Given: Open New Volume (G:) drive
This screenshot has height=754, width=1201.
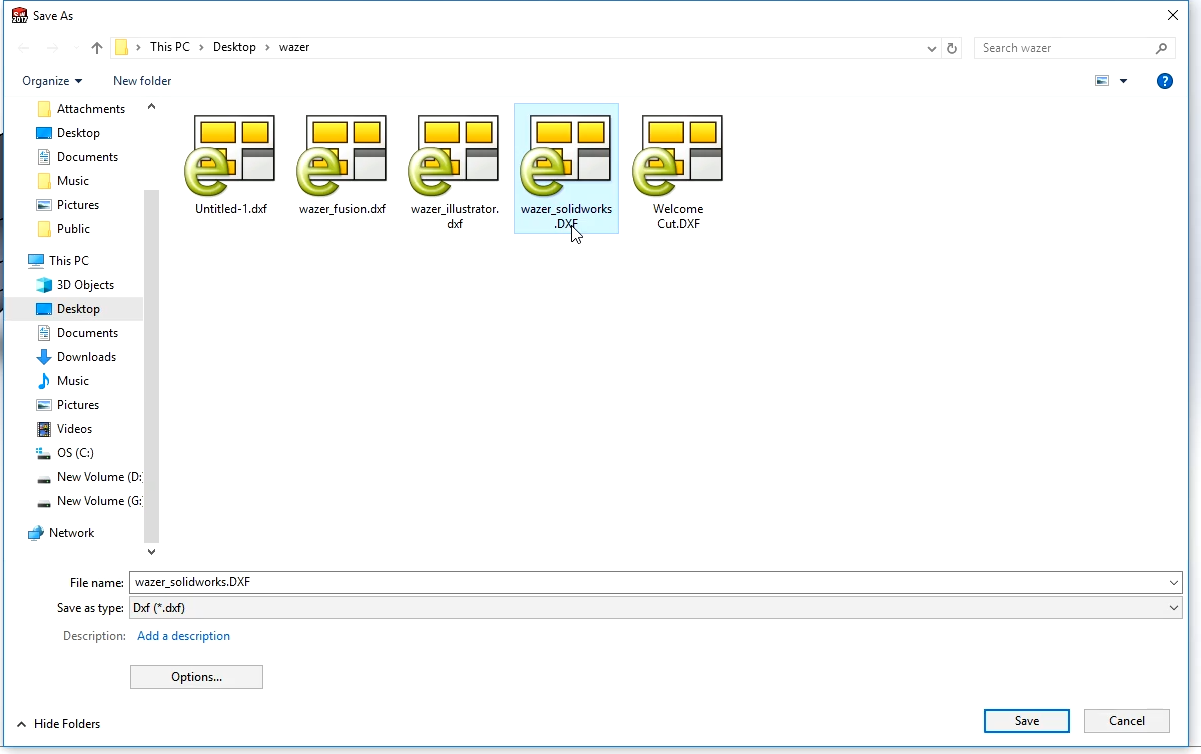Looking at the screenshot, I should pyautogui.click(x=89, y=501).
